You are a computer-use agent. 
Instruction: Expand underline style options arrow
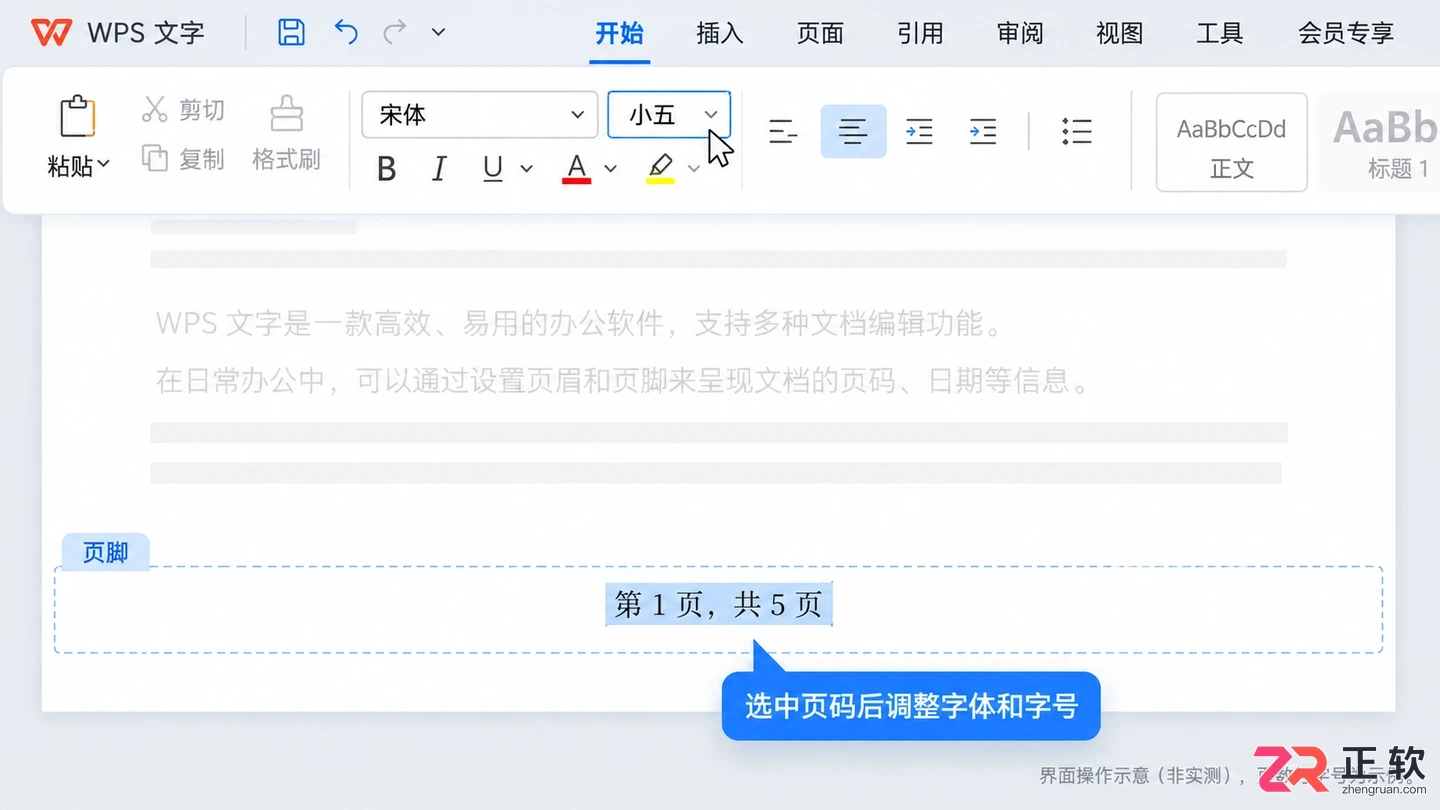(x=527, y=169)
